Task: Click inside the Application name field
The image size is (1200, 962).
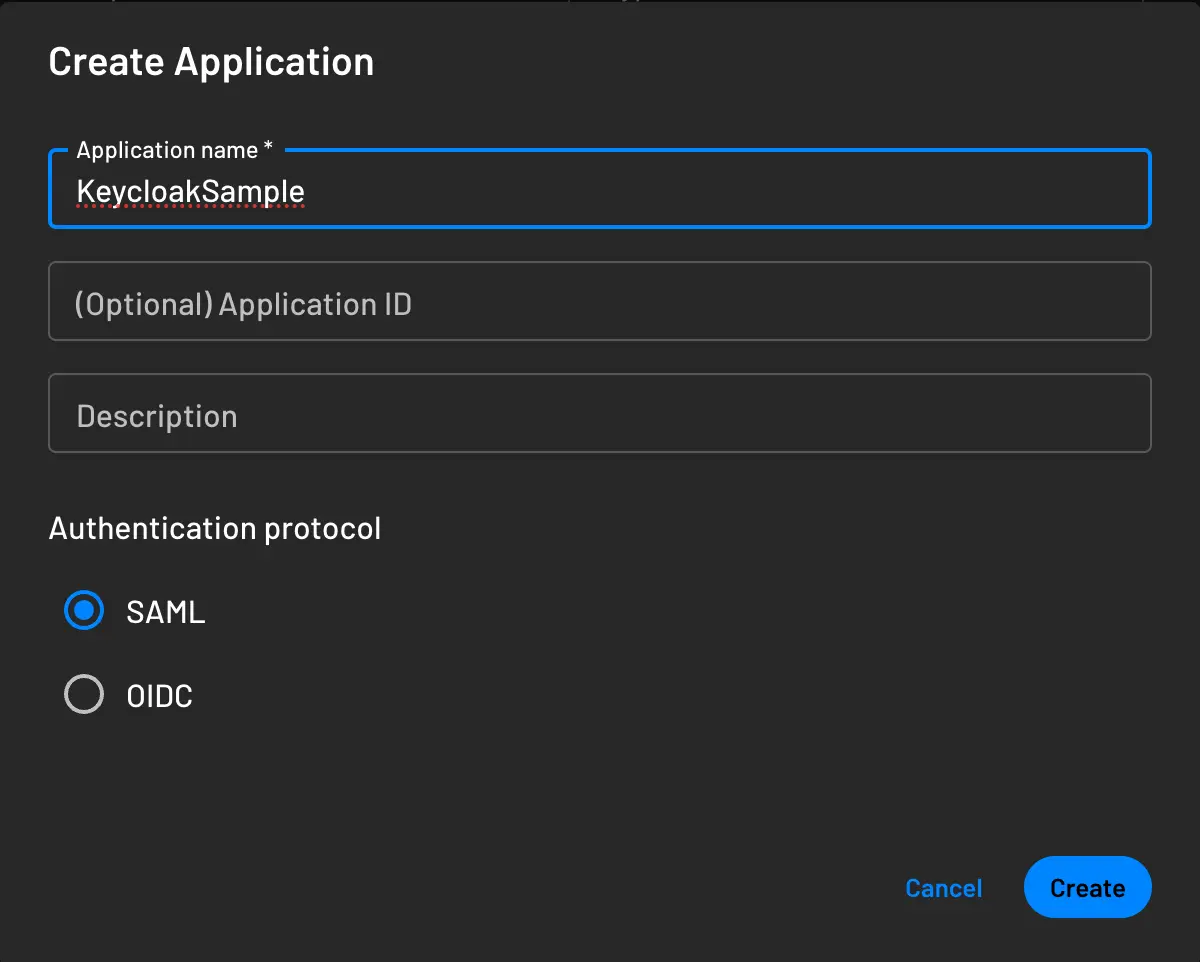Action: tap(600, 190)
